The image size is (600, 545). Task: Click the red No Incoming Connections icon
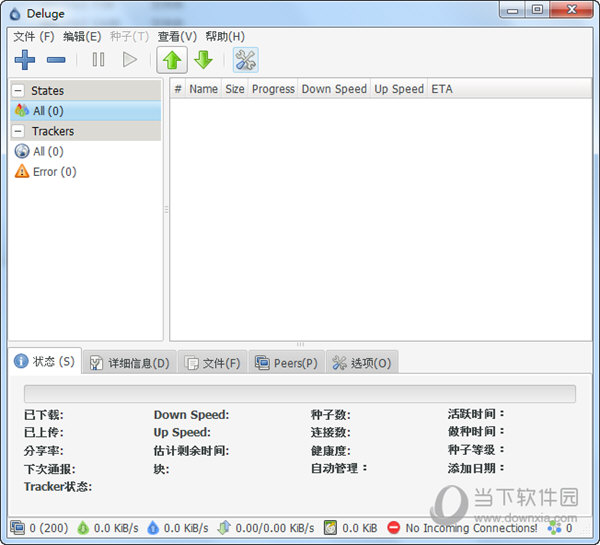click(393, 528)
